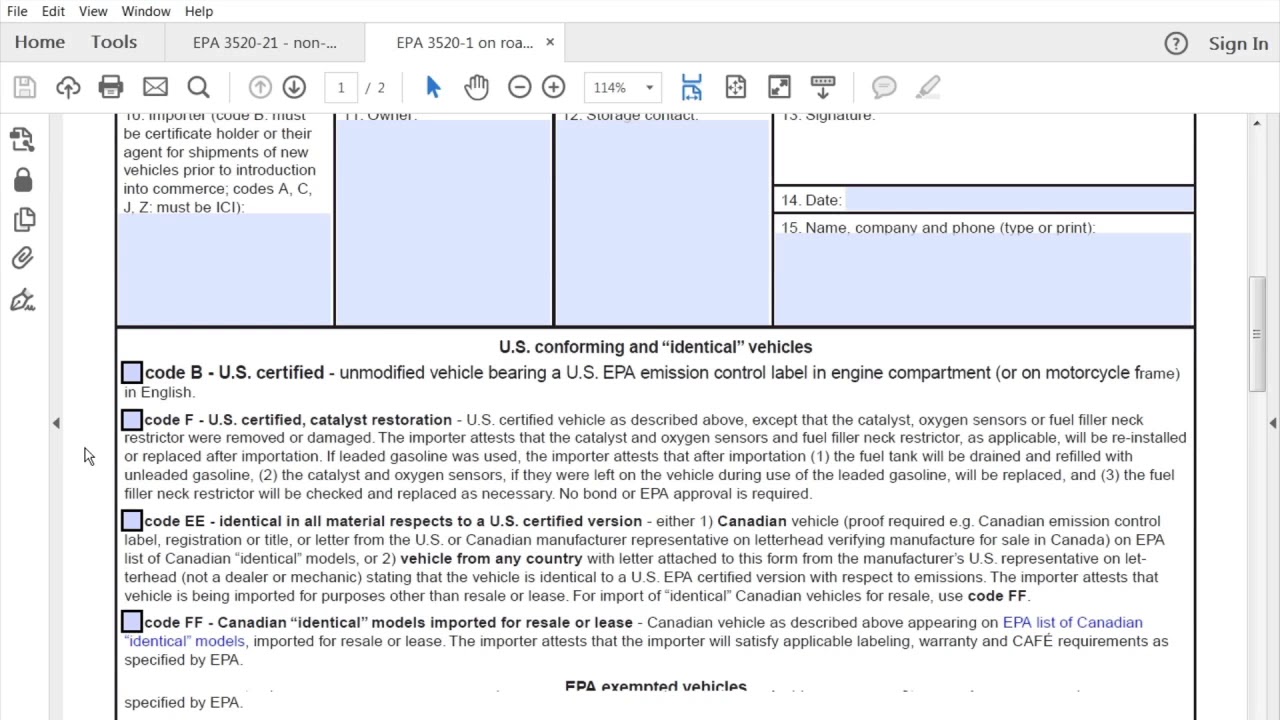Click the 11. Owner text field

443,221
